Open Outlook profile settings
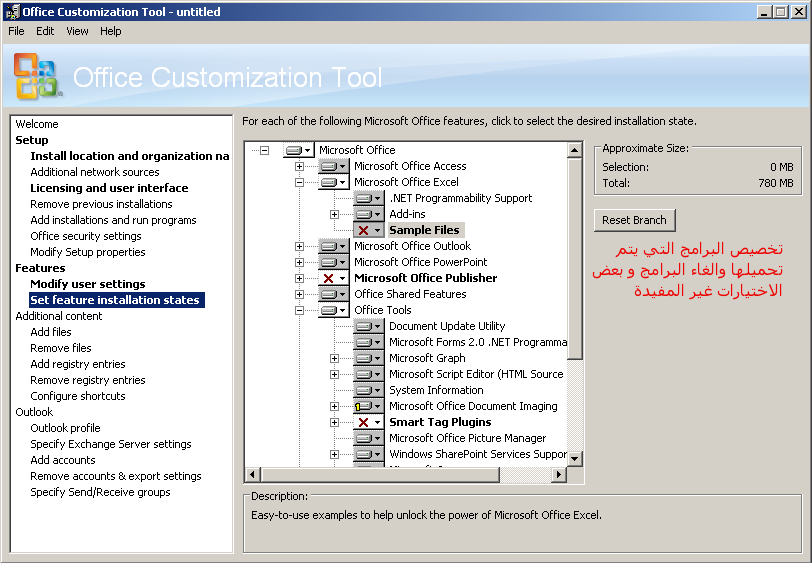Screen dimensions: 812x563 coord(65,428)
